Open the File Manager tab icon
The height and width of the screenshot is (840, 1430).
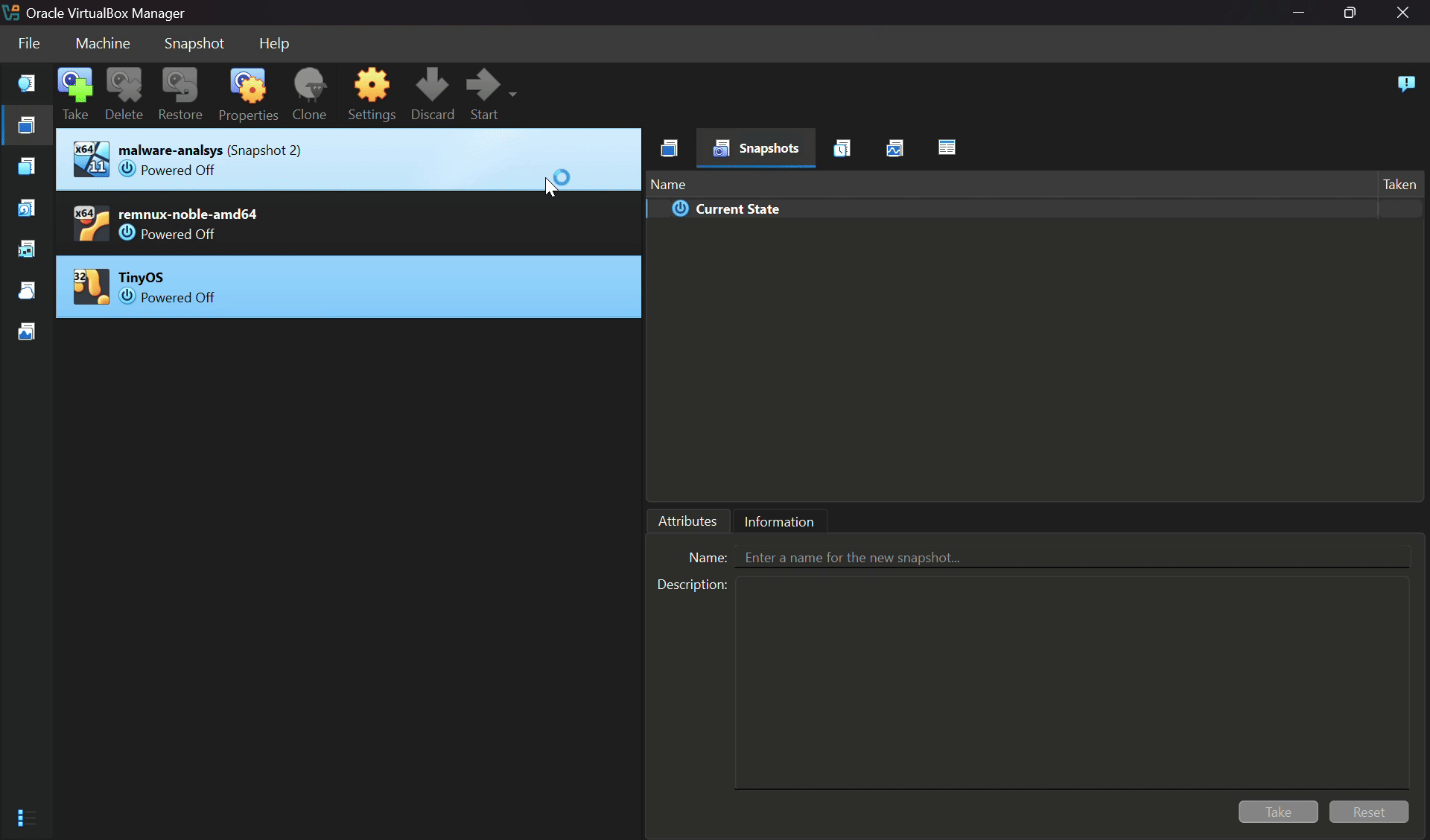(947, 148)
